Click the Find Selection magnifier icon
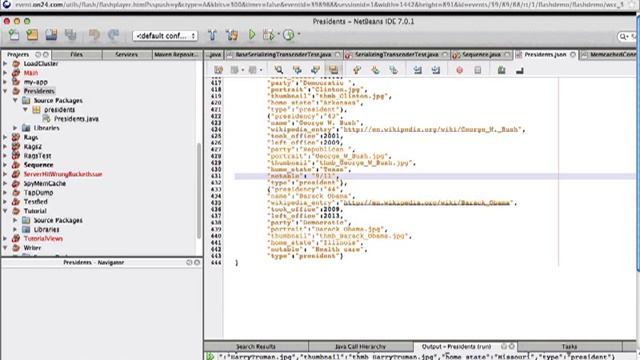The width and height of the screenshot is (640, 360). click(279, 70)
